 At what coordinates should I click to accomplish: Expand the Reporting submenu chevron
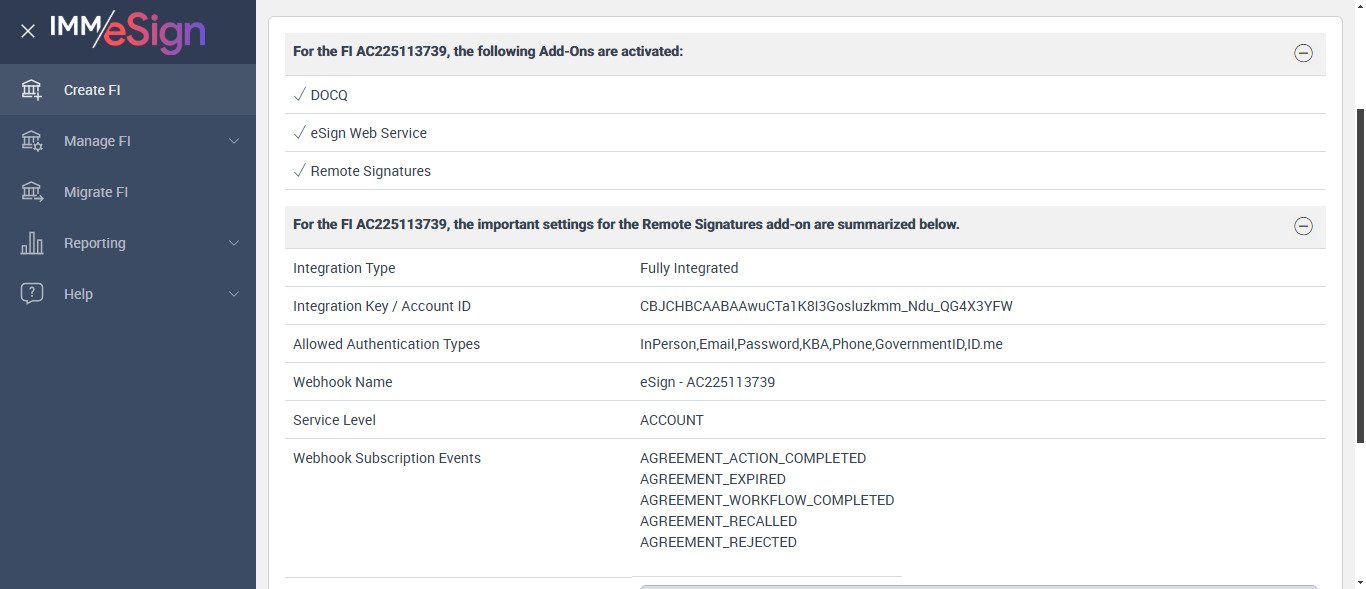tap(234, 243)
